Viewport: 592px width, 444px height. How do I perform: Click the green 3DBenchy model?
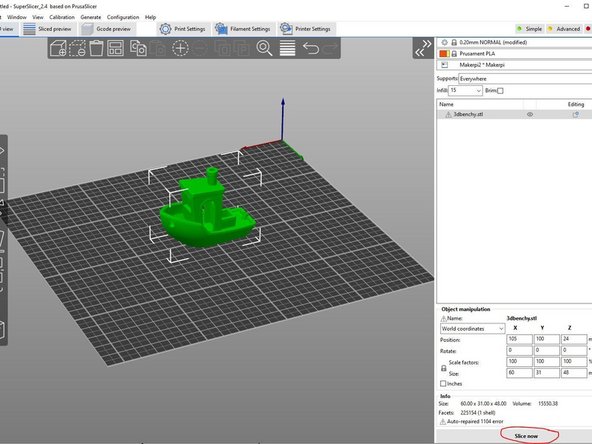click(208, 213)
